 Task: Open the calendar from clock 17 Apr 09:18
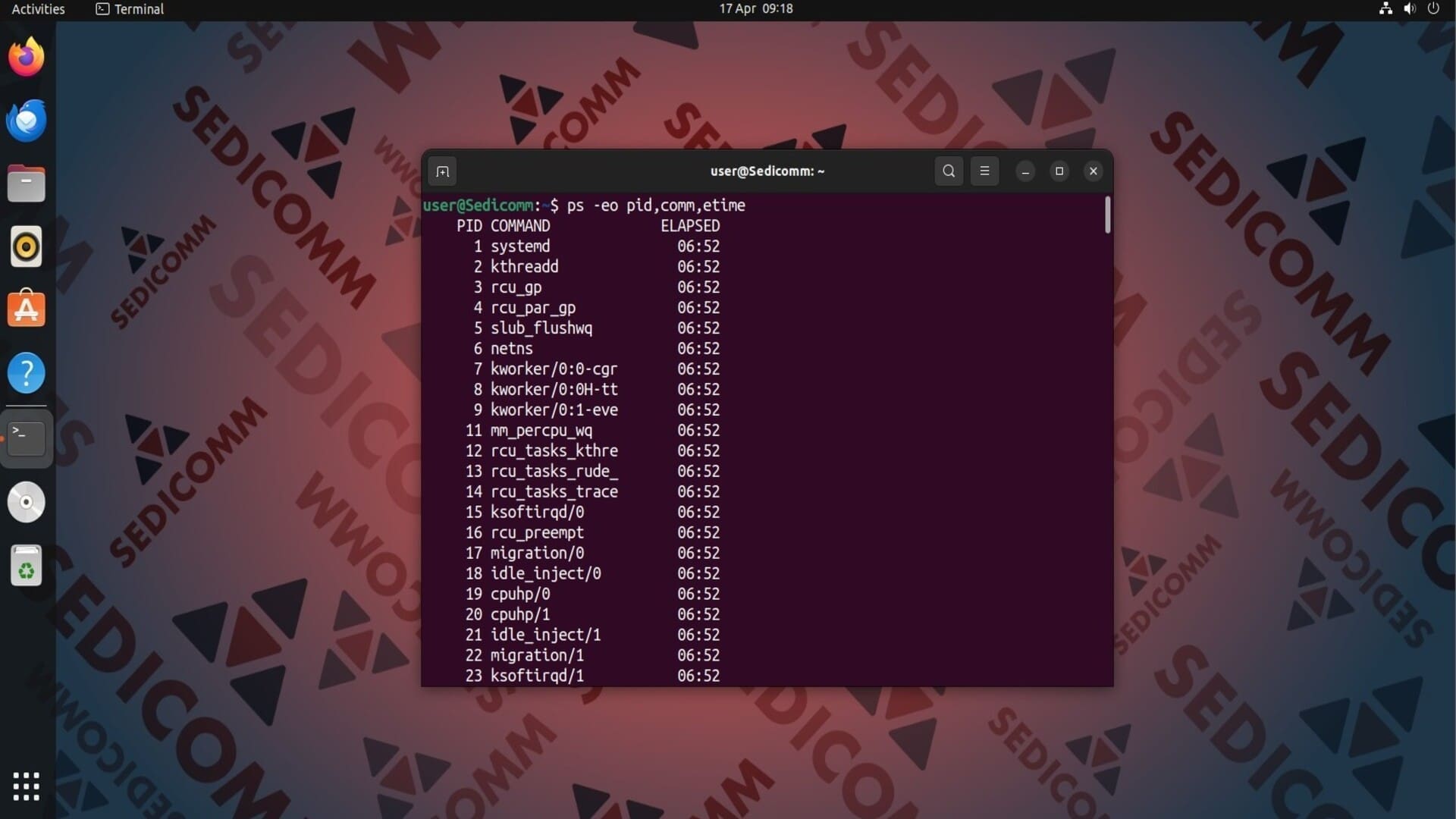pyautogui.click(x=755, y=9)
